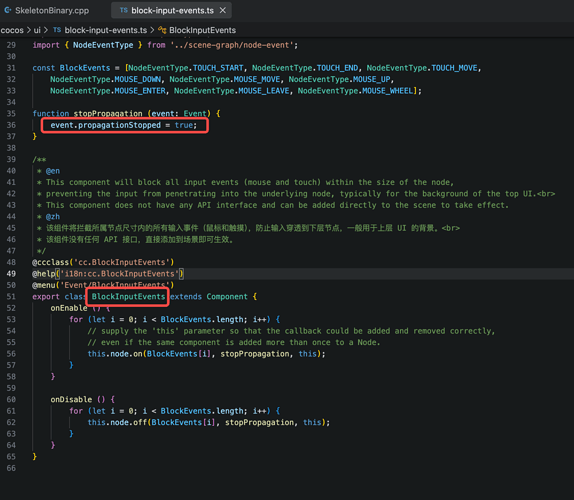Click the TS icon on block-input-events tab
Viewport: 574px width, 500px height.
(124, 10)
